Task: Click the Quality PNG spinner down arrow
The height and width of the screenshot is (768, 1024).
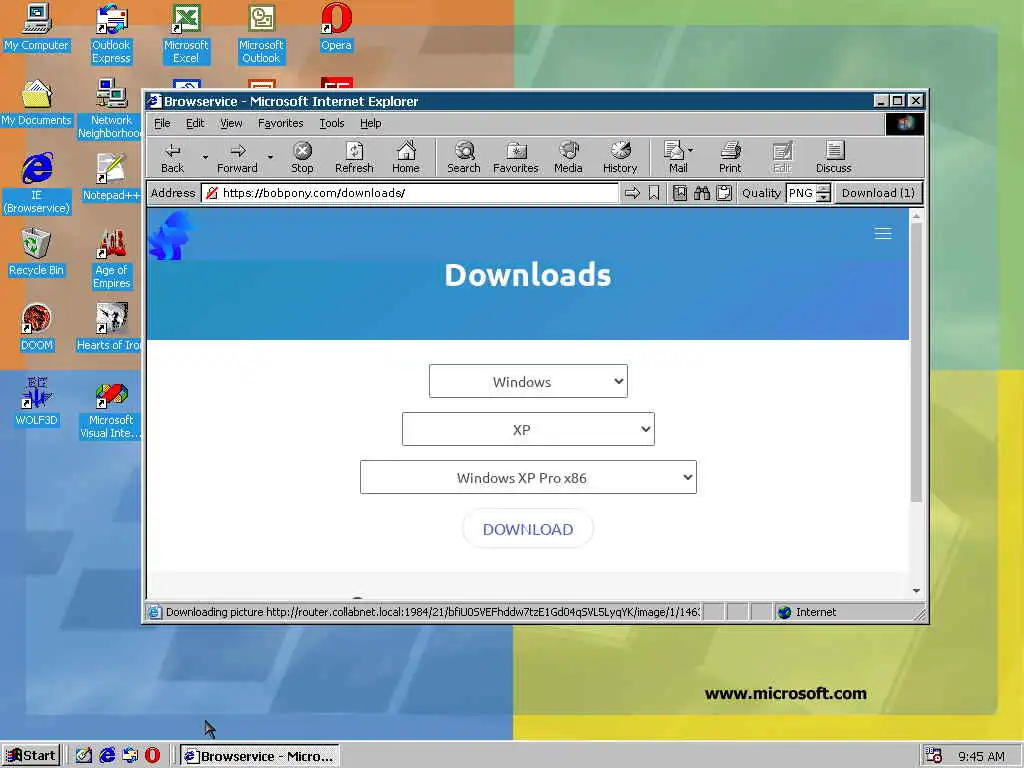Action: tap(824, 197)
